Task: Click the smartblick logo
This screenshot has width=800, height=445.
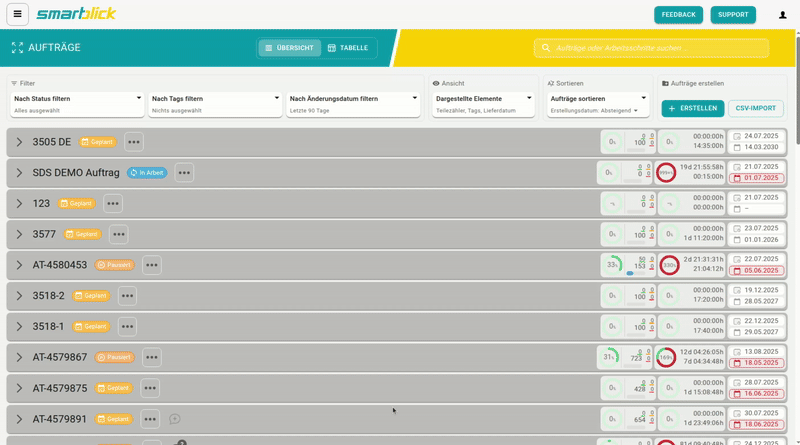Action: coord(75,15)
